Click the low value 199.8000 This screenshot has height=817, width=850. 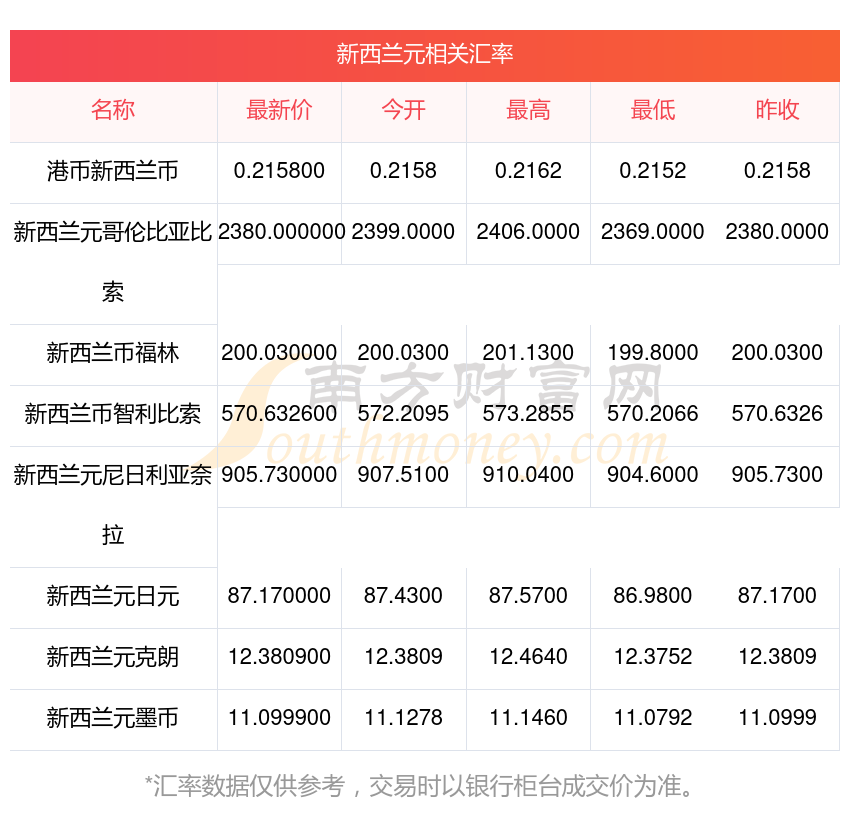[x=653, y=353]
